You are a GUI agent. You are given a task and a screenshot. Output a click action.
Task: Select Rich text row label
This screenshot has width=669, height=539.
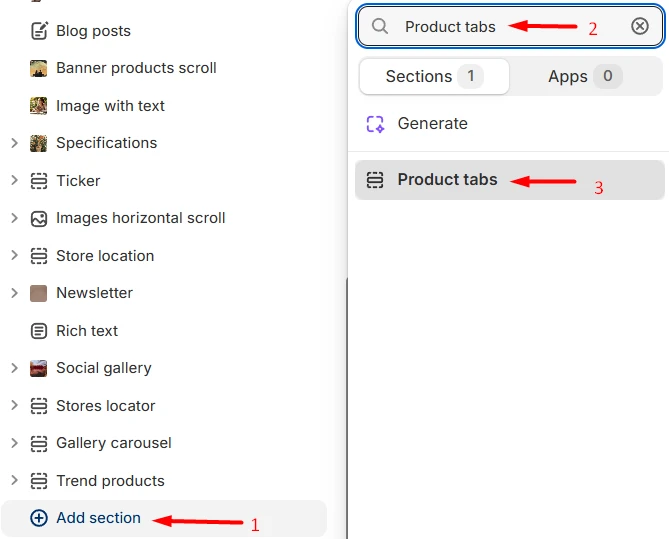coord(87,331)
